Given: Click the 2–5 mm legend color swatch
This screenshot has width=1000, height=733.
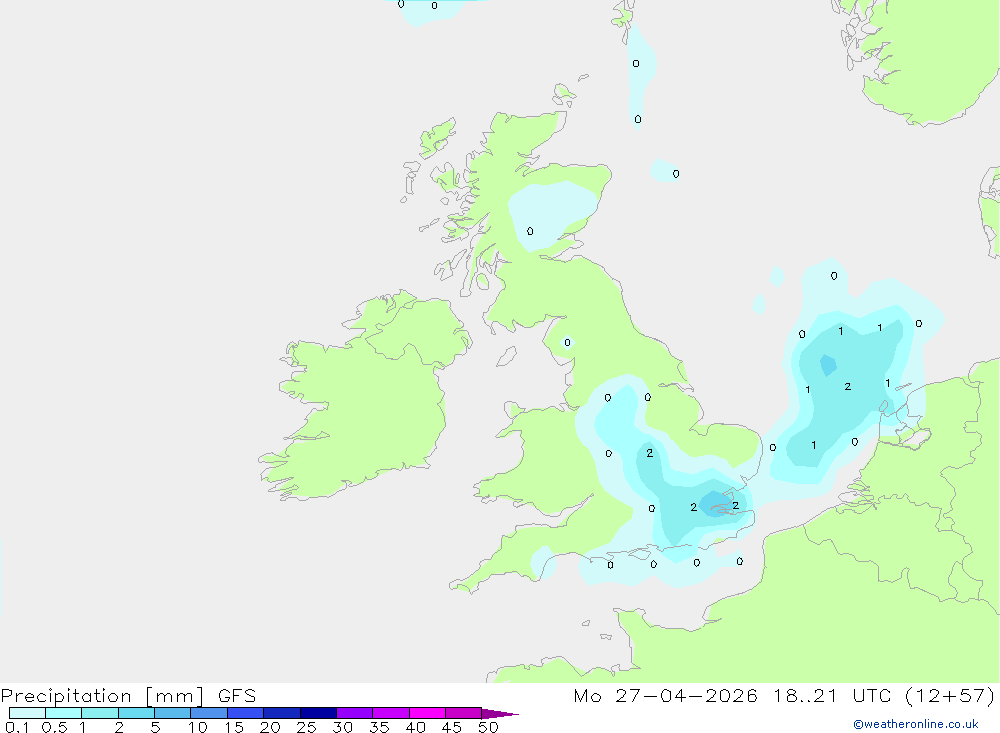Looking at the screenshot, I should (136, 713).
